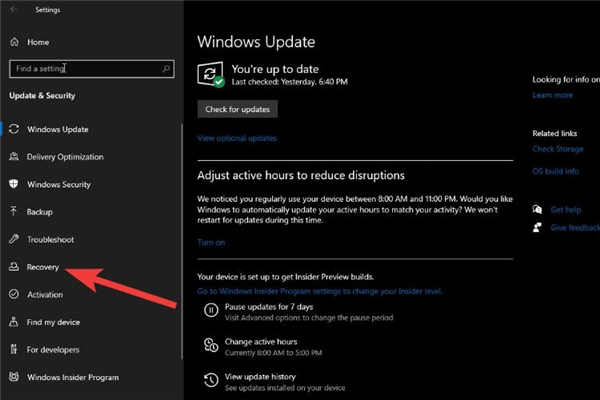Viewport: 600px width, 400px height.
Task: Click the Home icon in sidebar
Action: coord(14,43)
